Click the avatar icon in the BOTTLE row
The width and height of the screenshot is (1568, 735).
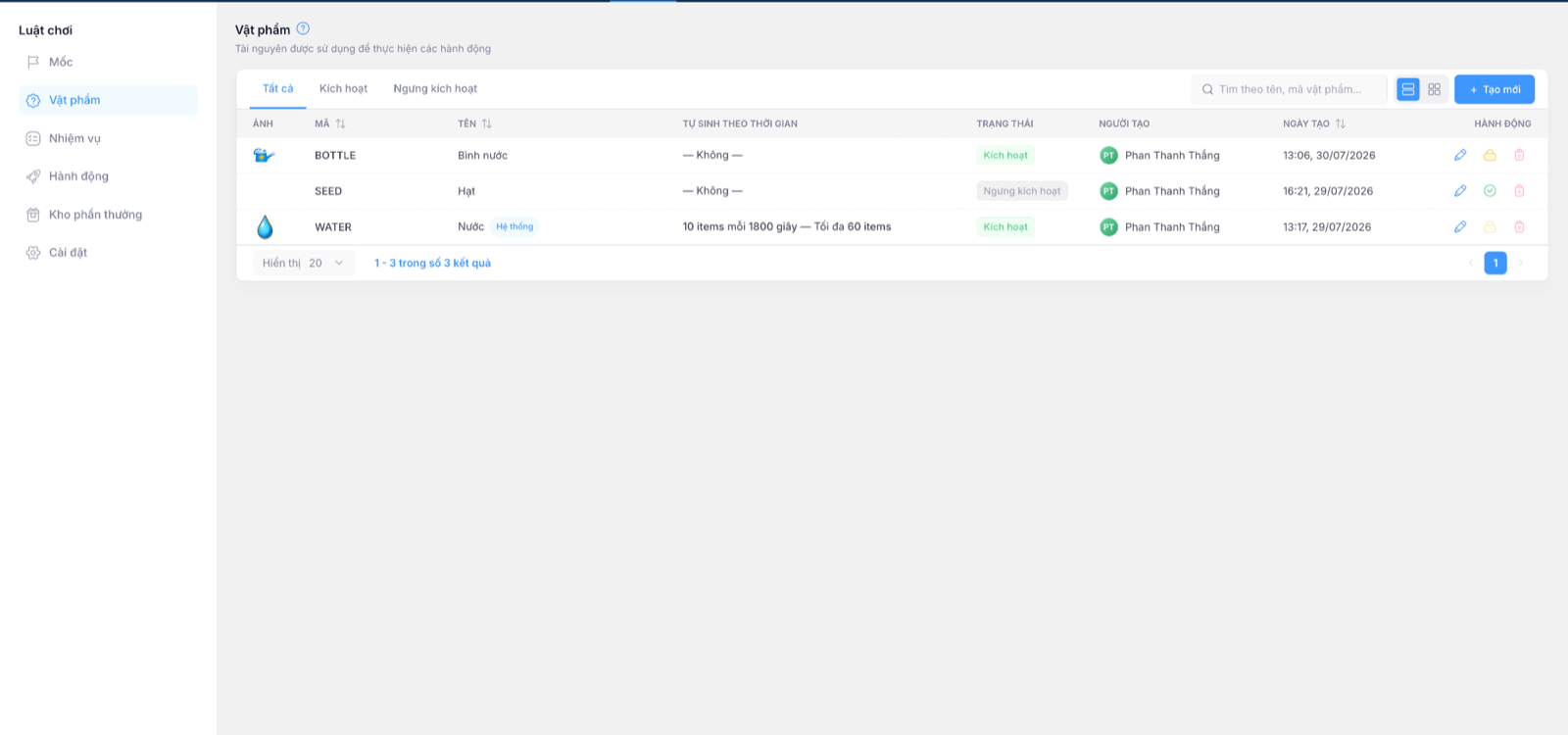tap(1108, 155)
